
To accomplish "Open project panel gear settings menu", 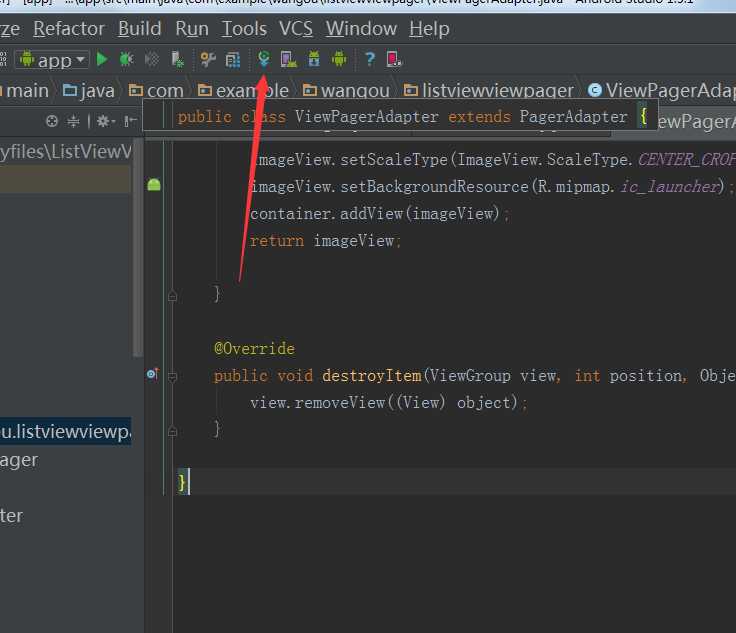I will [105, 122].
